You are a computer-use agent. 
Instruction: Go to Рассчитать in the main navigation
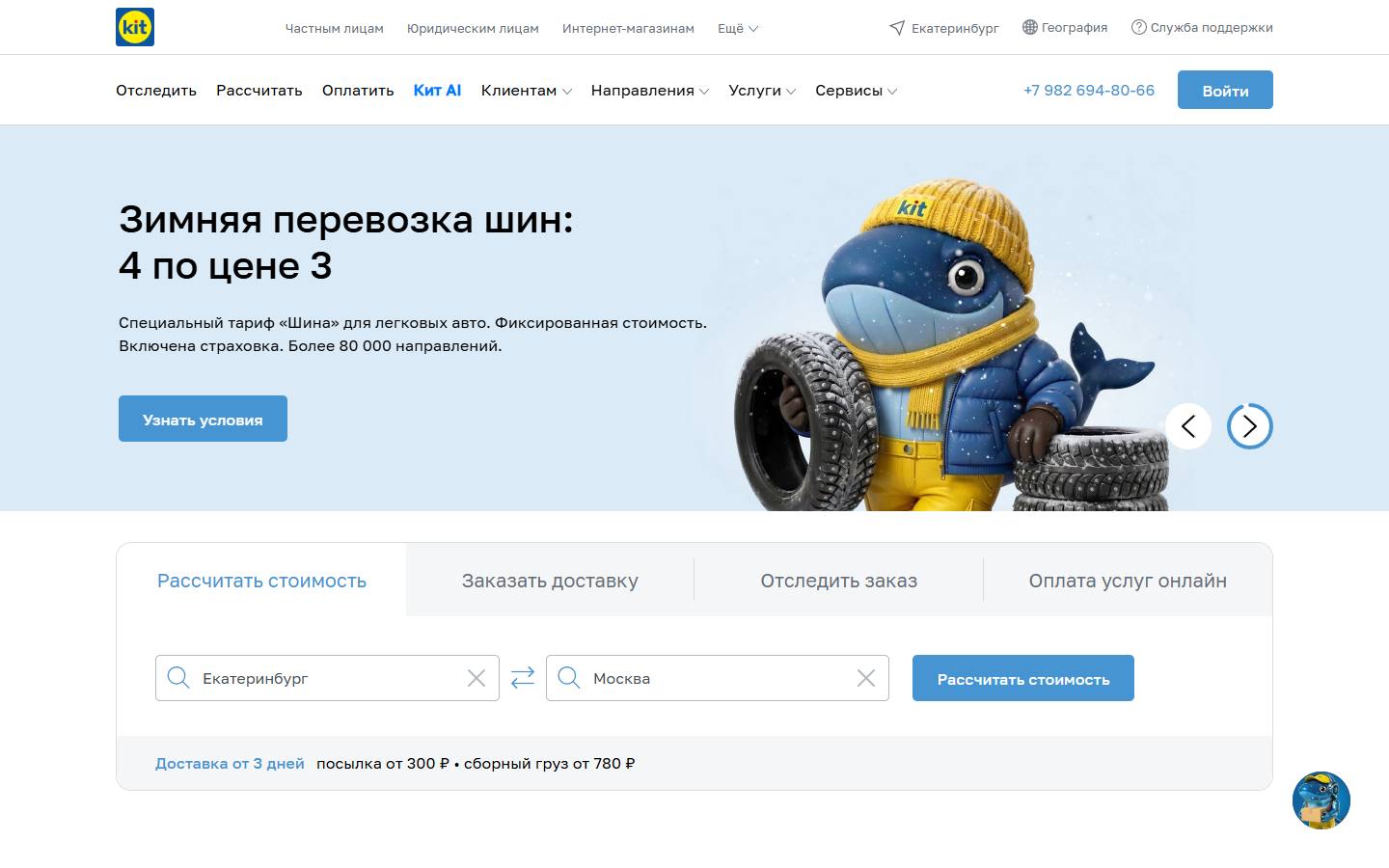click(259, 91)
